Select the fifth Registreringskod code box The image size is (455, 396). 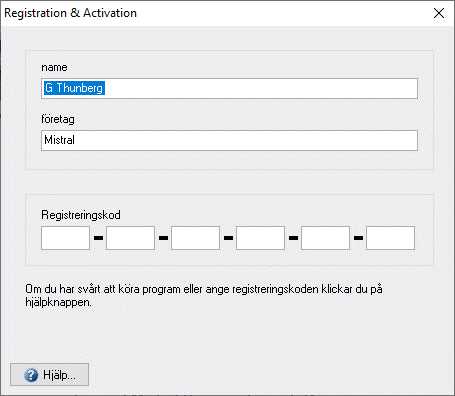coord(325,238)
